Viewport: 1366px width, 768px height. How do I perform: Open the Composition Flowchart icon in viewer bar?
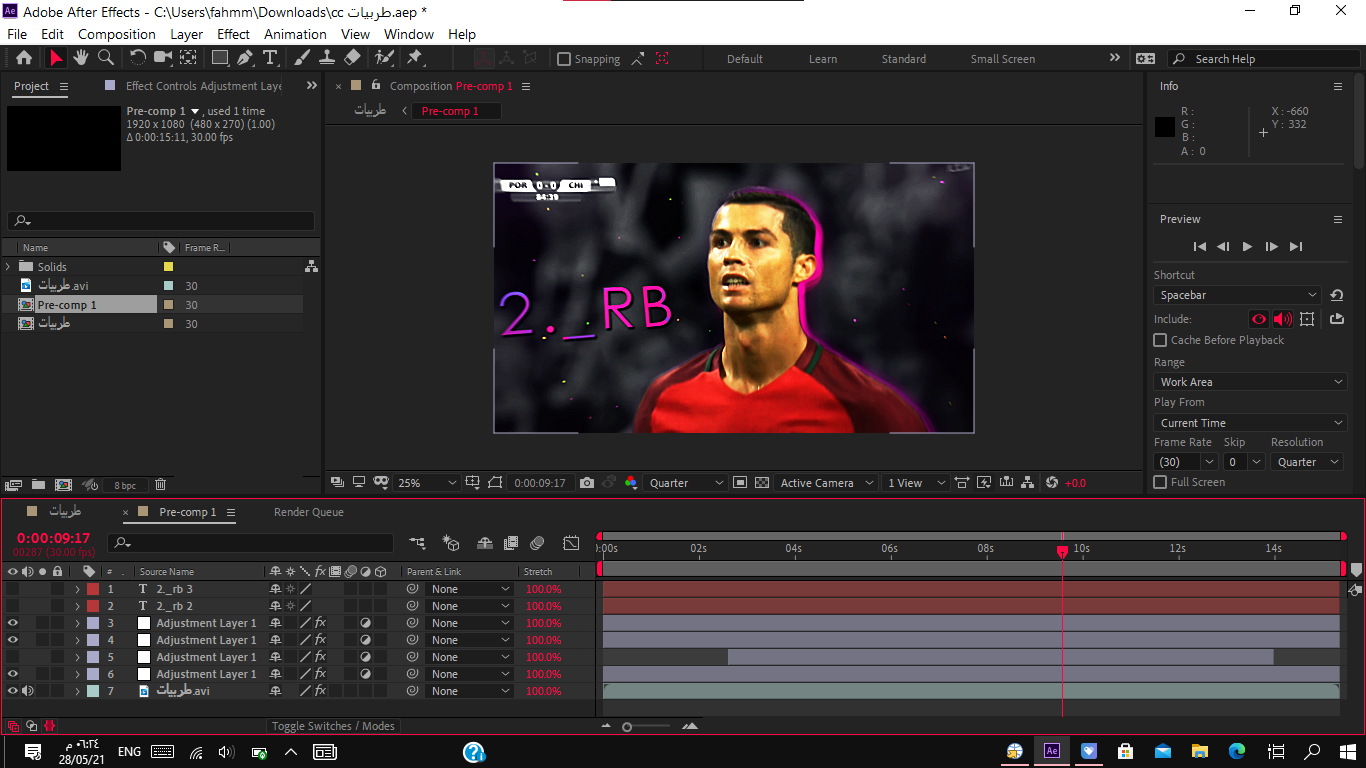(x=1028, y=483)
